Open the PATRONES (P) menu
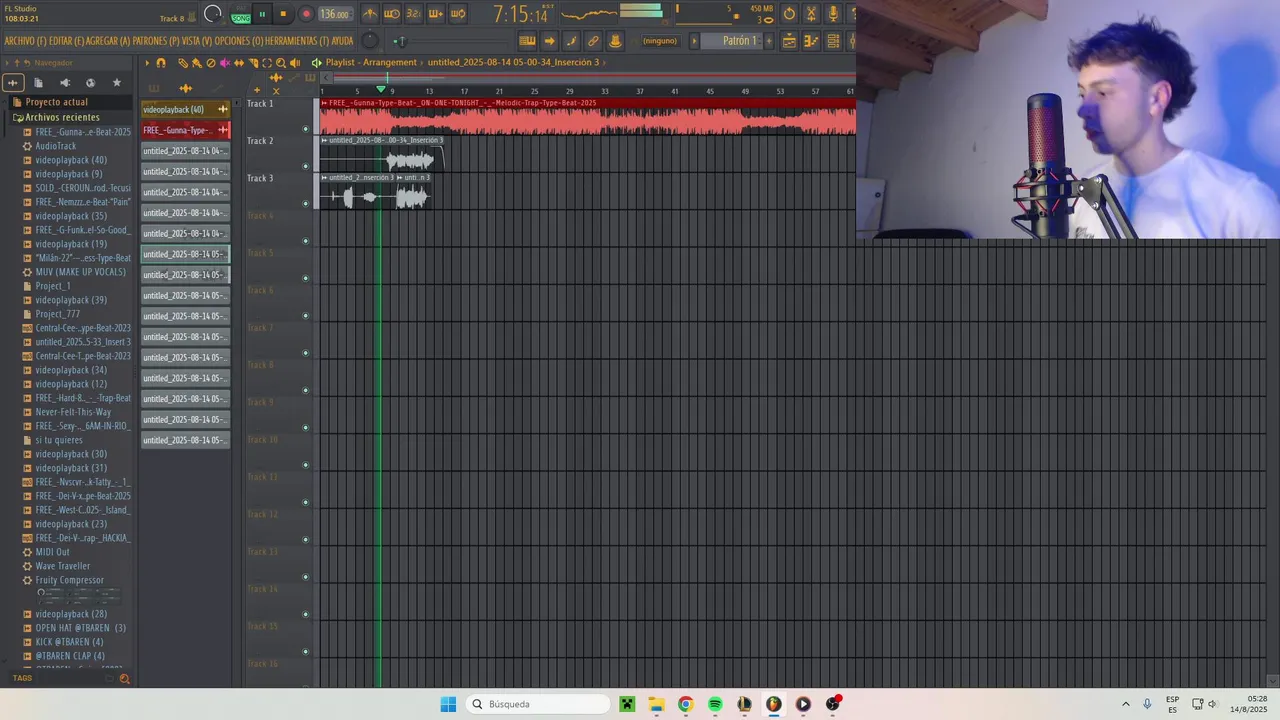The height and width of the screenshot is (720, 1280). (x=156, y=41)
